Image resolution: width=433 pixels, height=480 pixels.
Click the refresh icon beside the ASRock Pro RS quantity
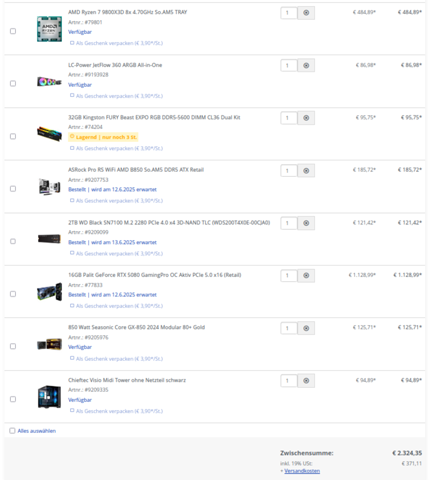pos(306,171)
